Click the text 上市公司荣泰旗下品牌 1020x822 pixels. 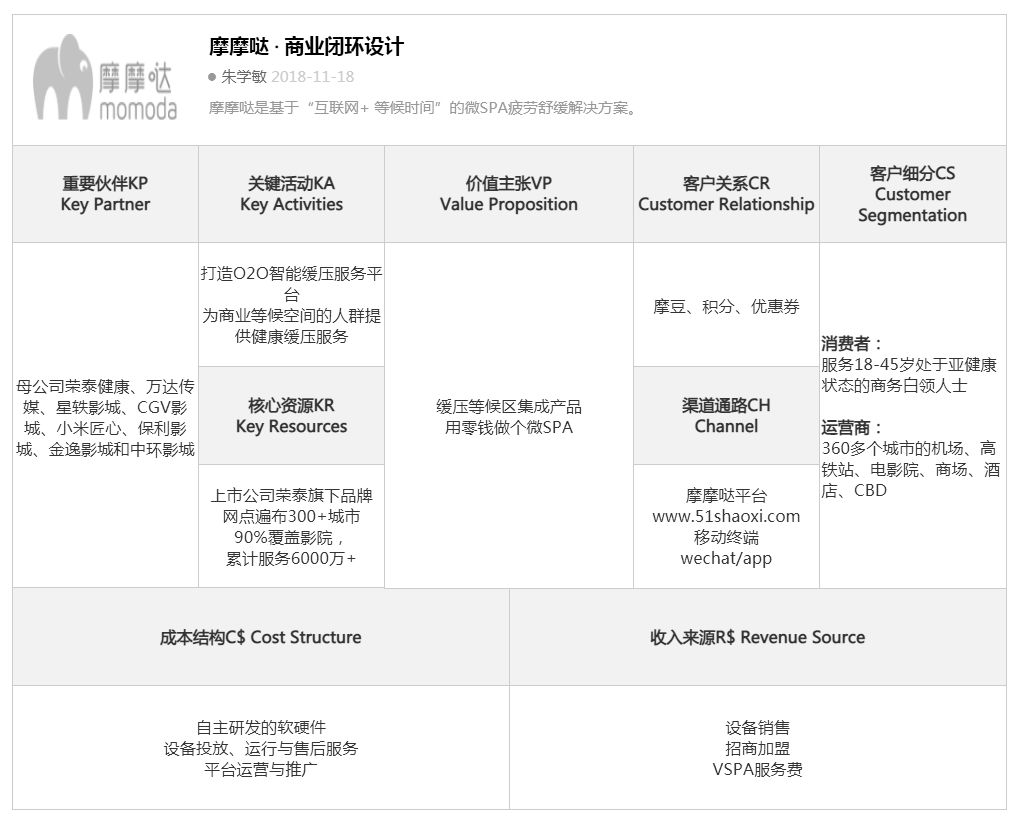point(291,496)
